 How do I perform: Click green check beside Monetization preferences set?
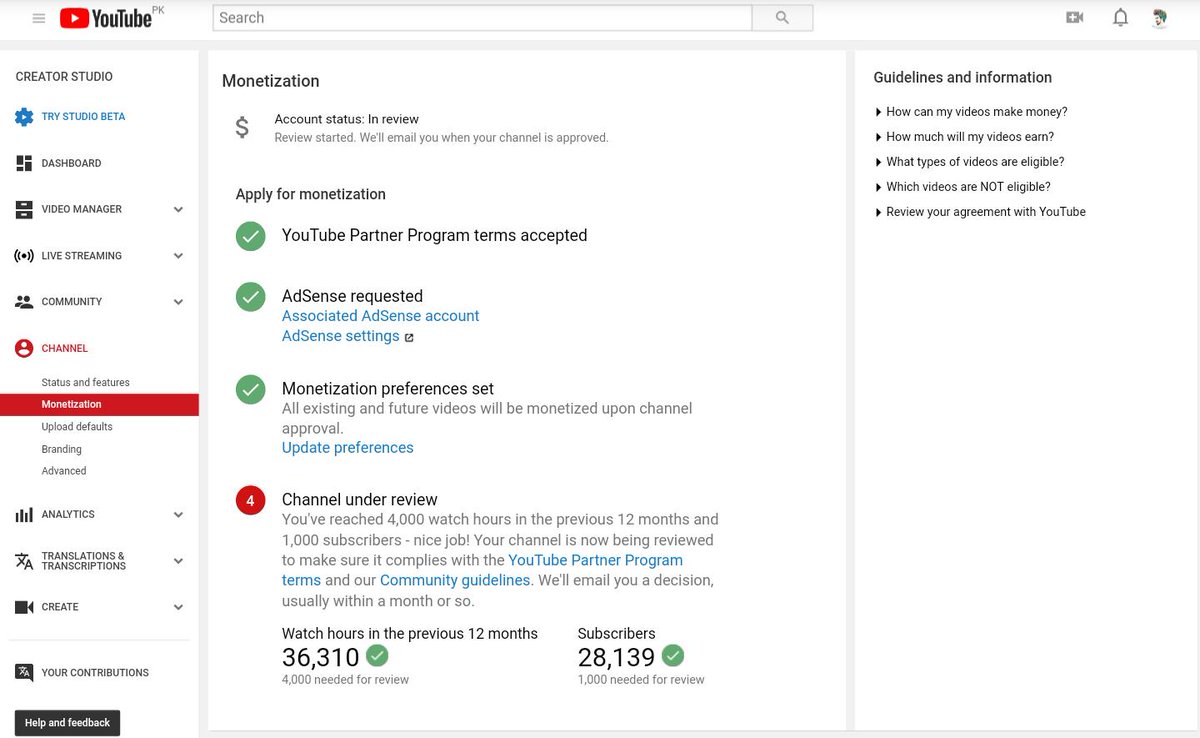pos(251,390)
